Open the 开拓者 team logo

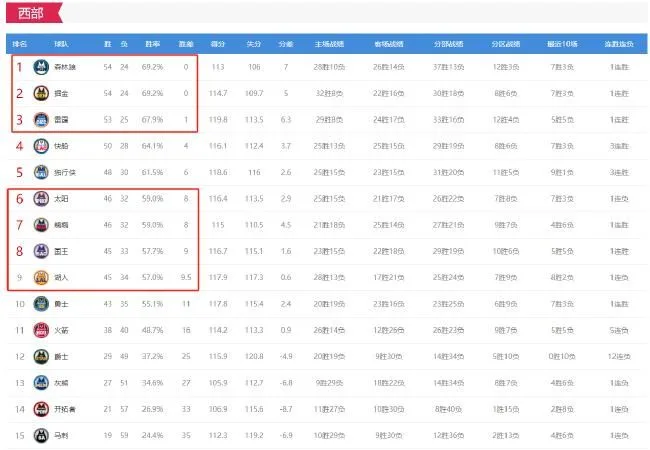click(x=41, y=409)
